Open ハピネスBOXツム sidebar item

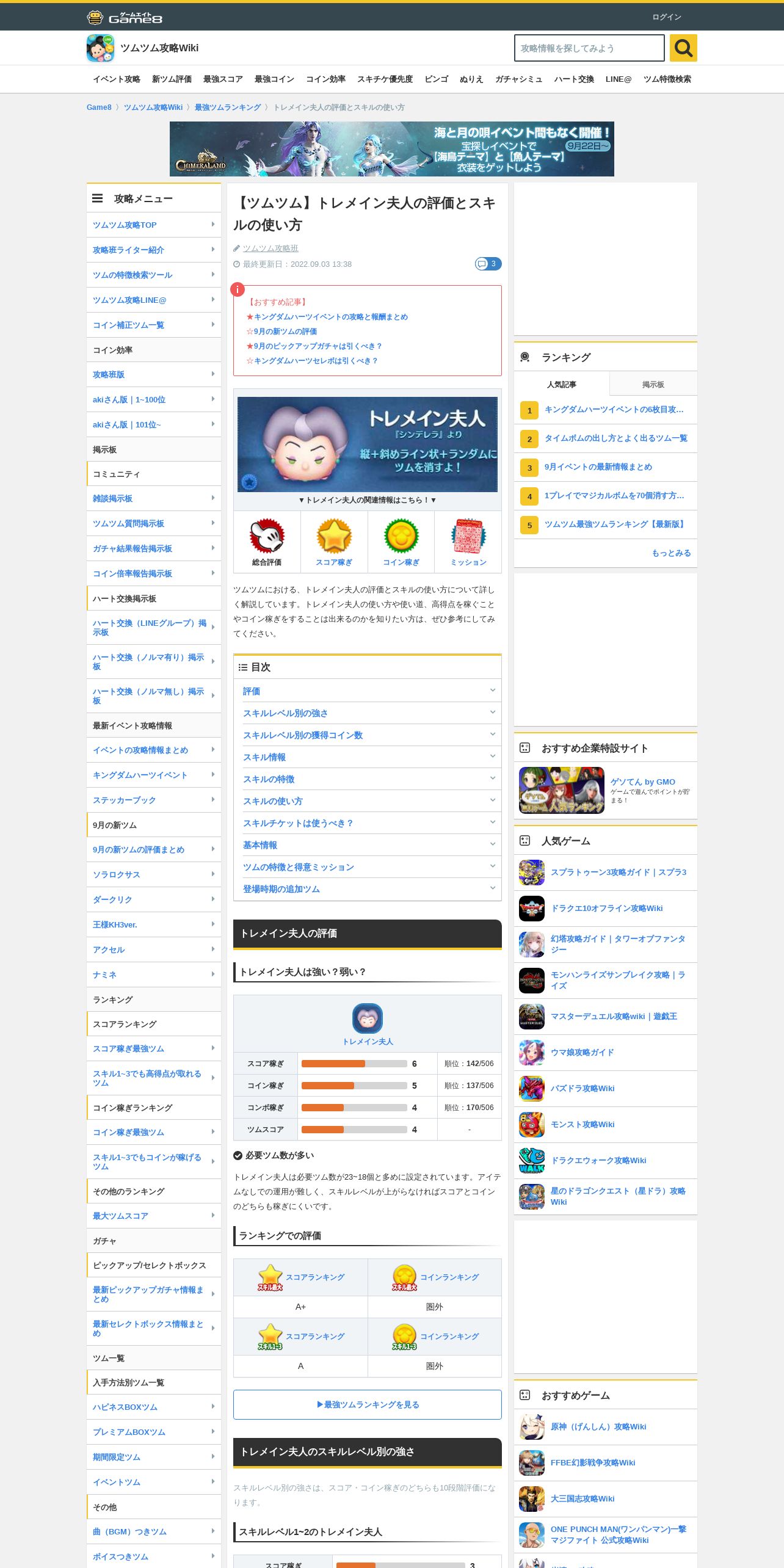tap(154, 1407)
